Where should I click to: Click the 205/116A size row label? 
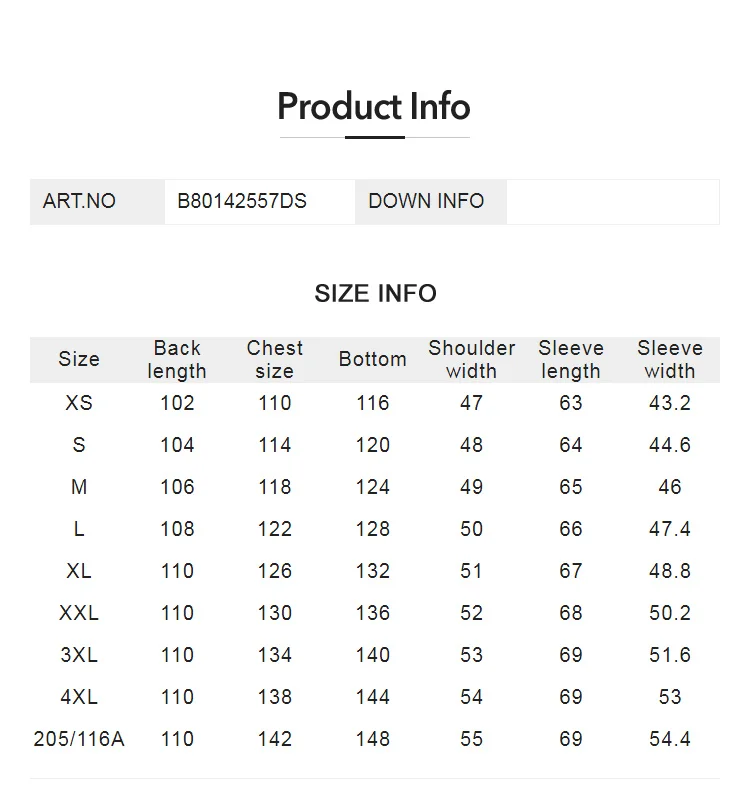pos(79,739)
